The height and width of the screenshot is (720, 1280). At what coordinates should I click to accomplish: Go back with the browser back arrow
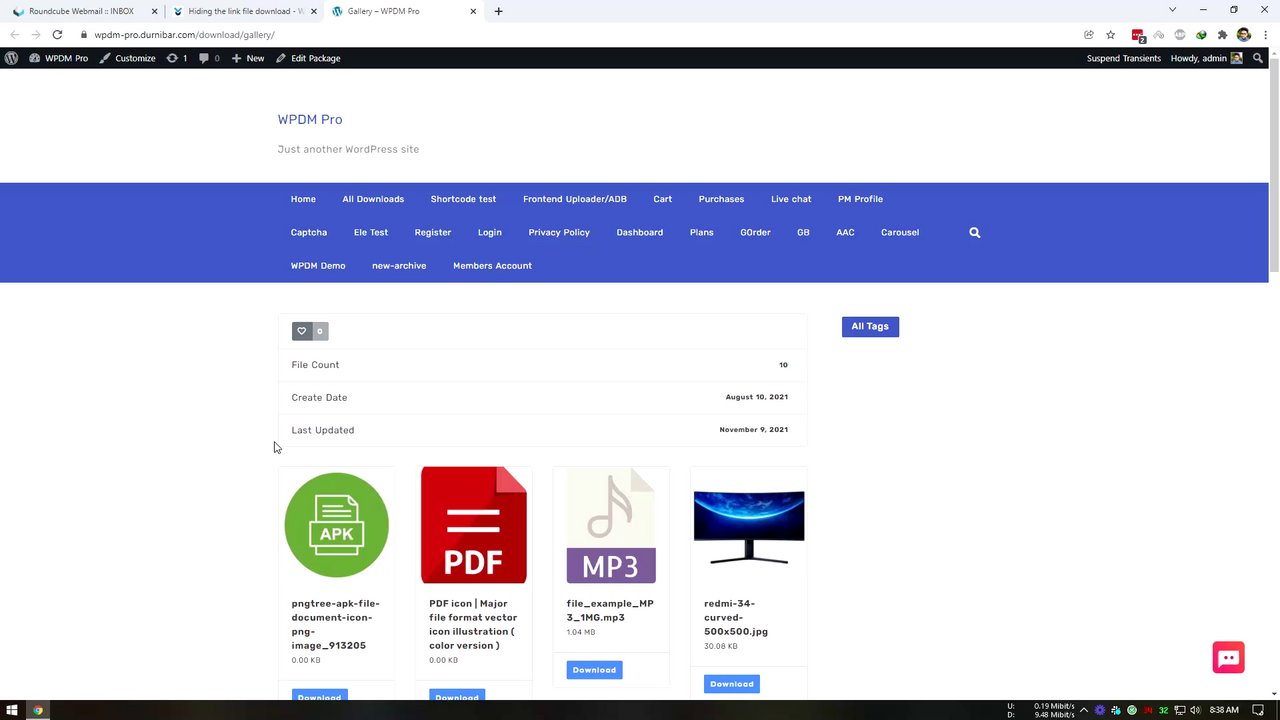[14, 35]
